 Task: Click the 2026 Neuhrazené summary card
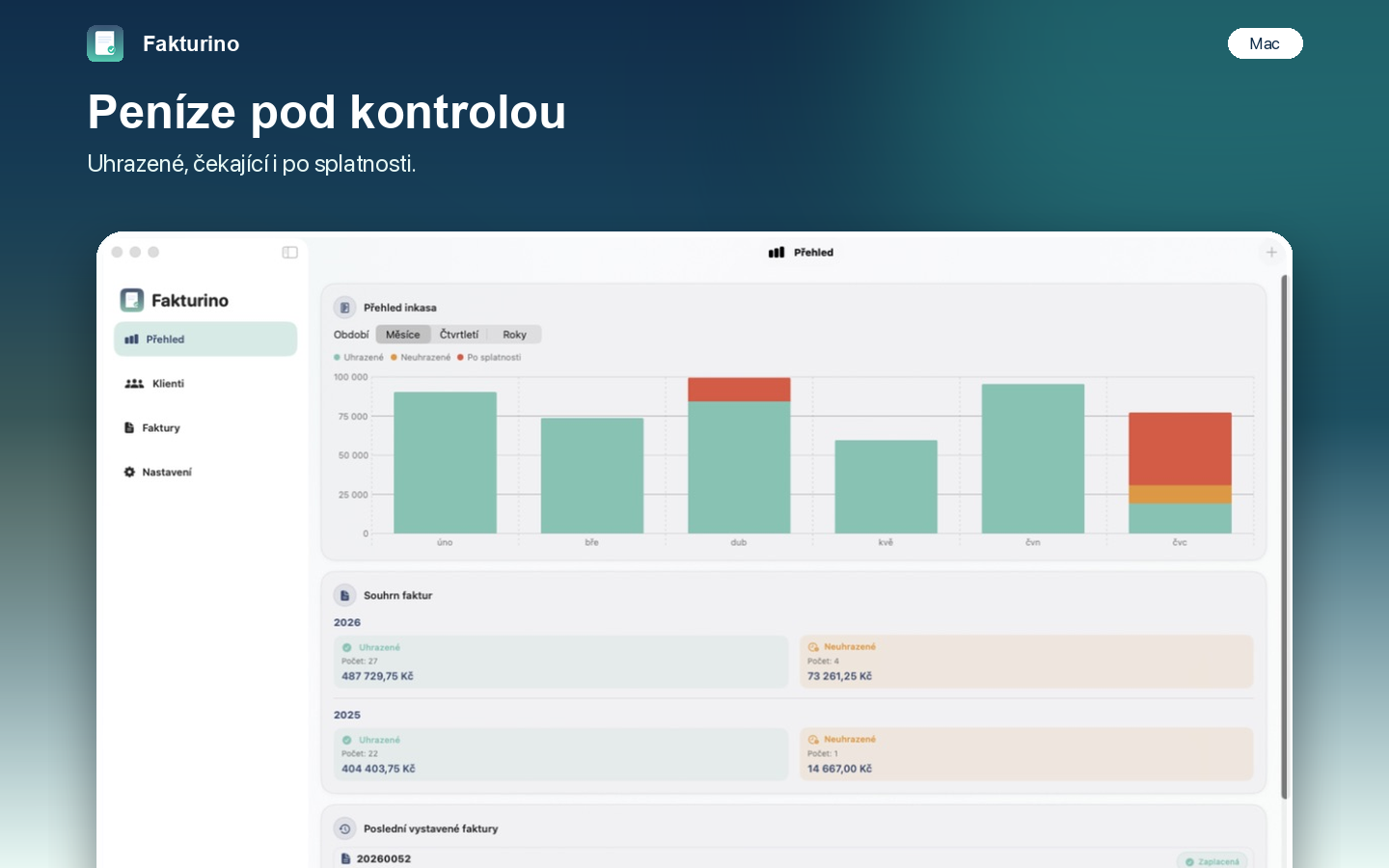pyautogui.click(x=1026, y=662)
